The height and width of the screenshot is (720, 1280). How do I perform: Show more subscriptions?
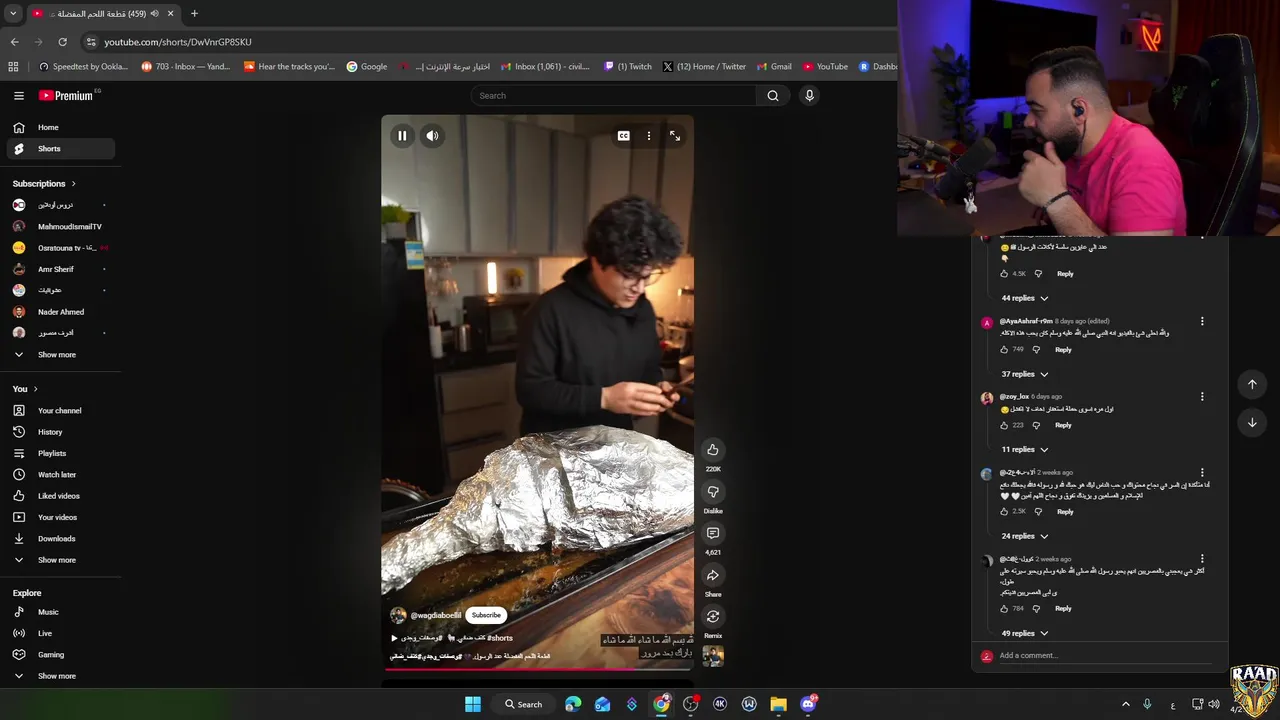[x=61, y=355]
